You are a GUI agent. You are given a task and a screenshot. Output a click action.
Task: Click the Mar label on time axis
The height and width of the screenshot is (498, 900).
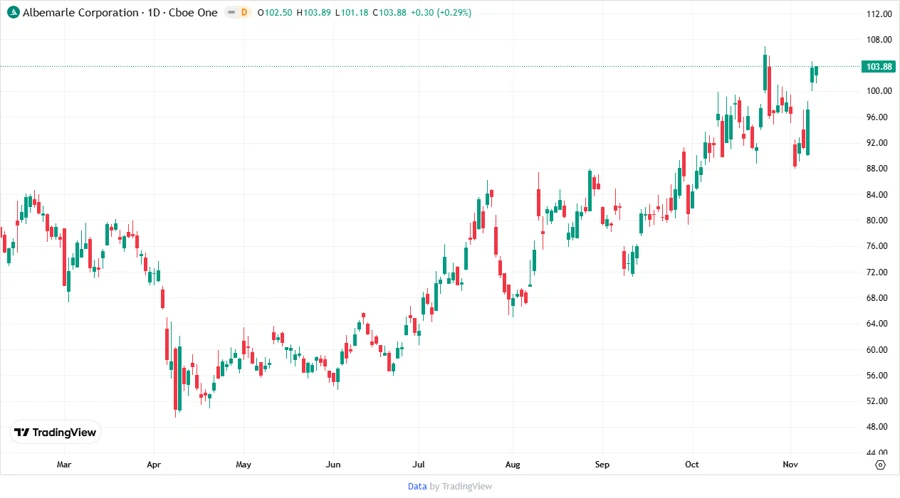[64, 464]
